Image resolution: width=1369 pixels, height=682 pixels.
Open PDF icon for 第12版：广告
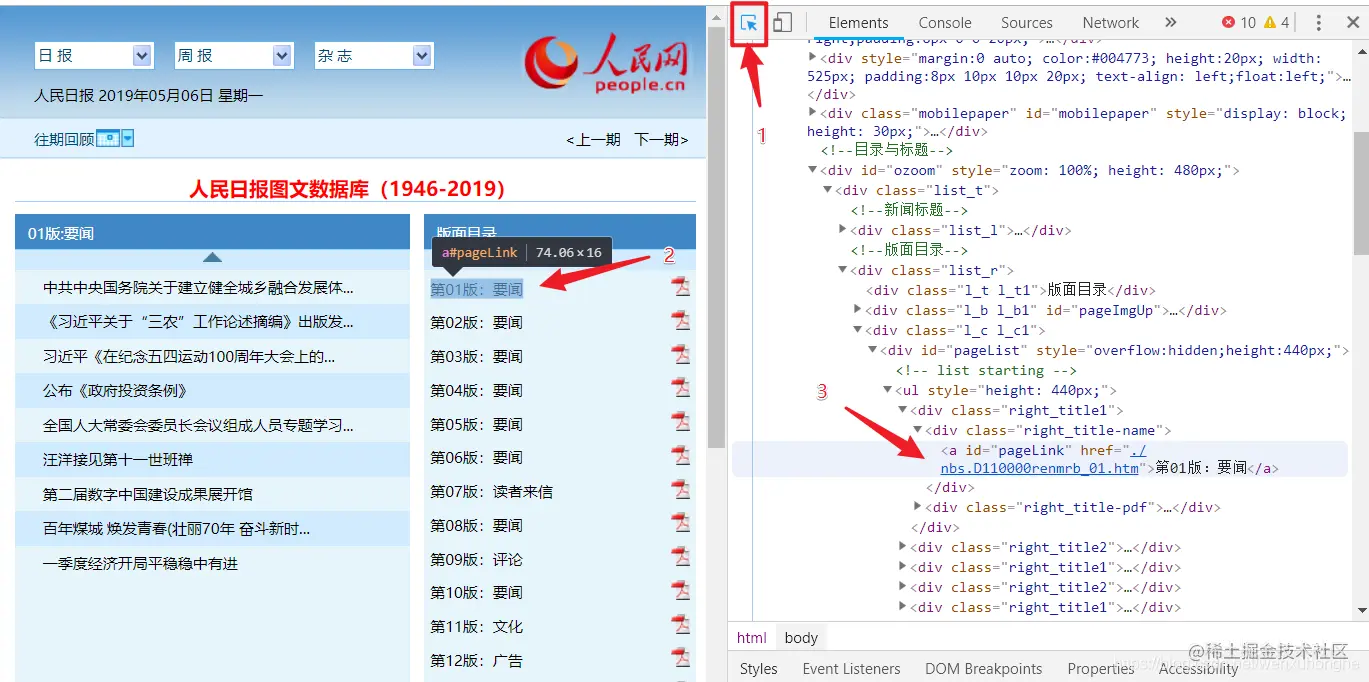pyautogui.click(x=681, y=659)
